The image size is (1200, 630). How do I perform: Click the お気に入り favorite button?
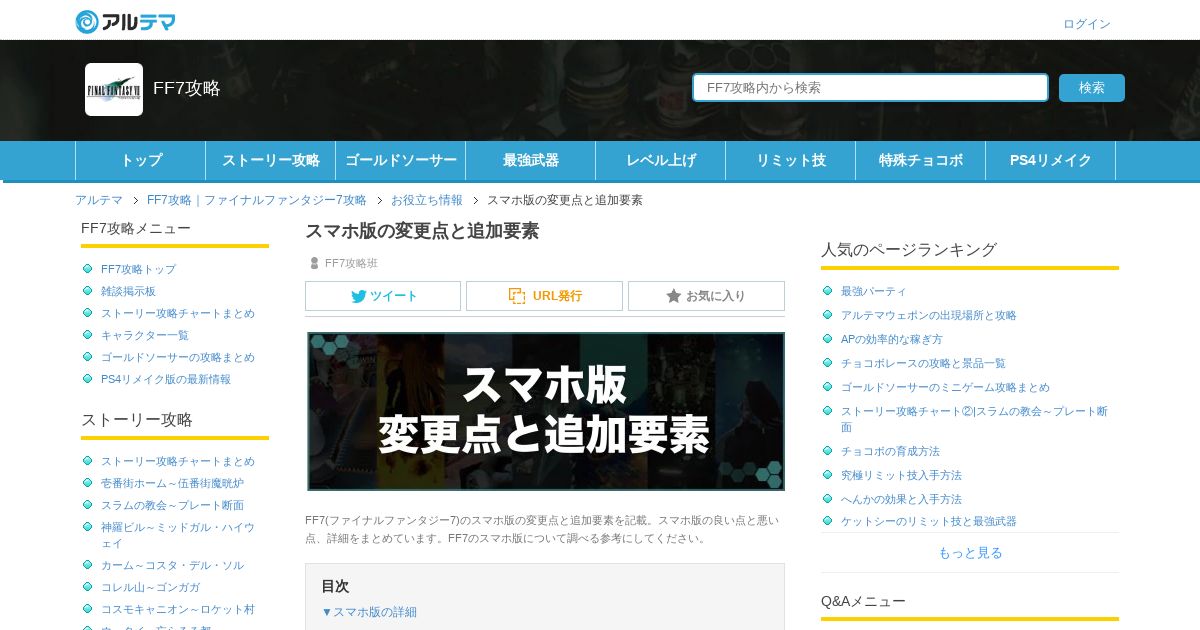tap(706, 296)
